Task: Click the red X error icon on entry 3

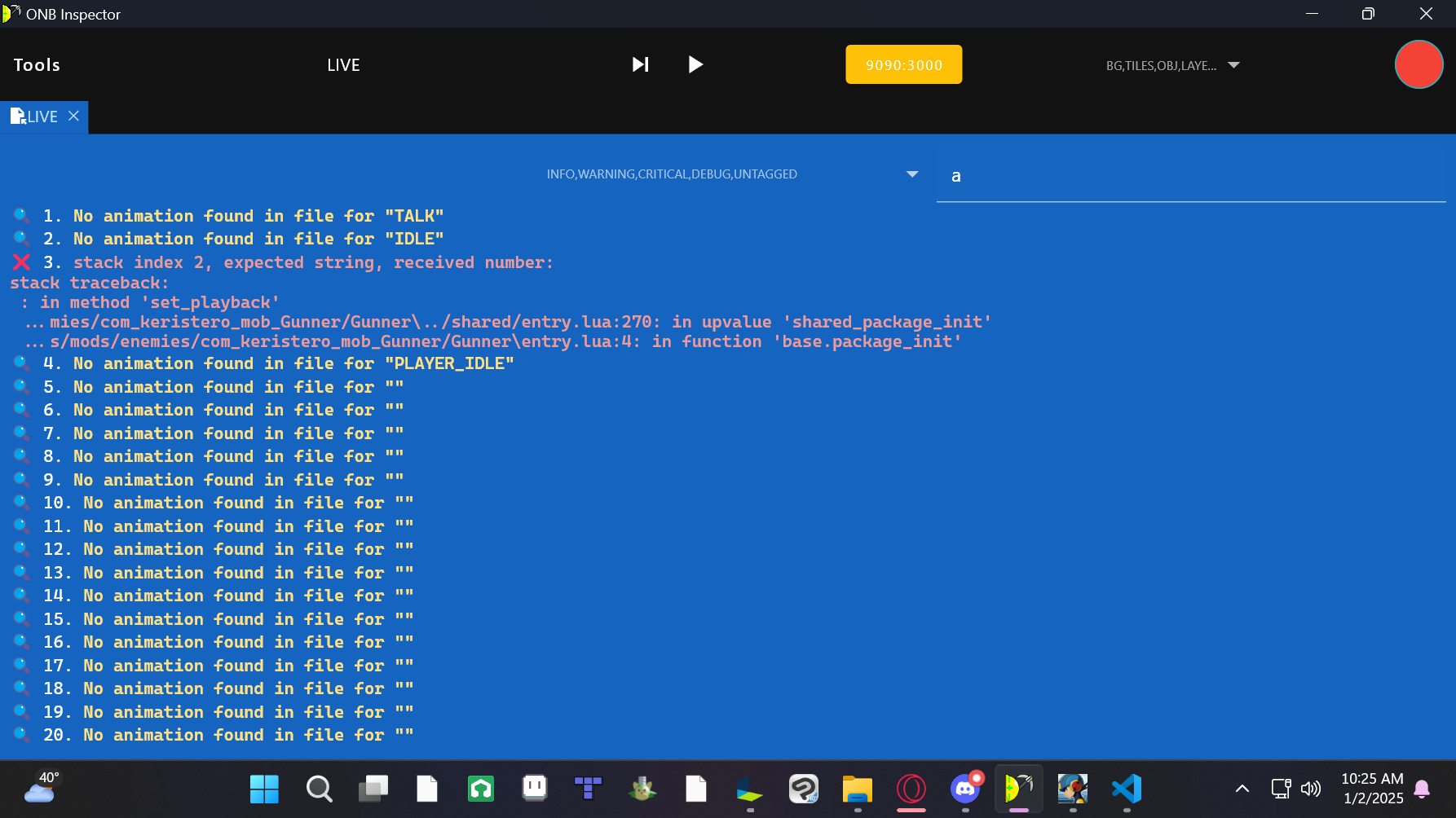Action: coord(21,262)
